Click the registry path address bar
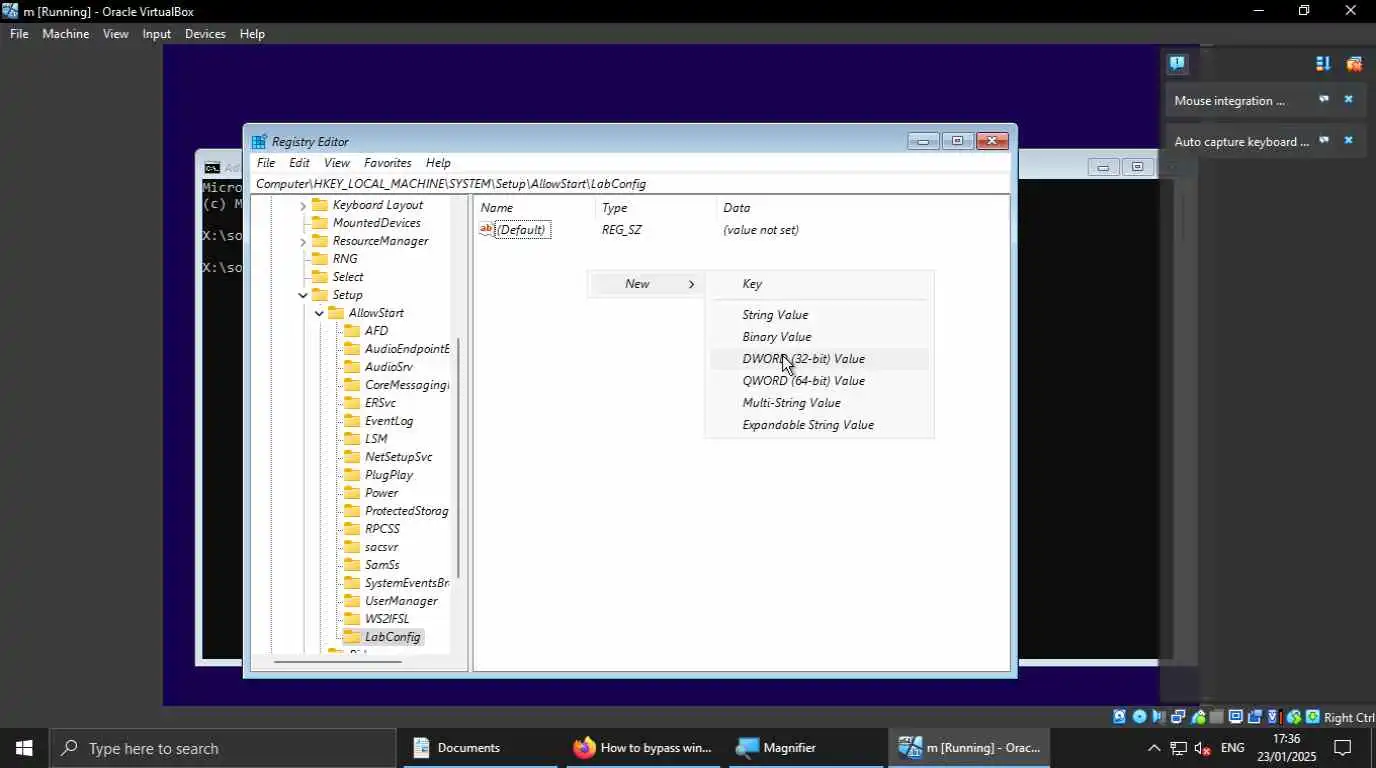1376x768 pixels. 630,184
